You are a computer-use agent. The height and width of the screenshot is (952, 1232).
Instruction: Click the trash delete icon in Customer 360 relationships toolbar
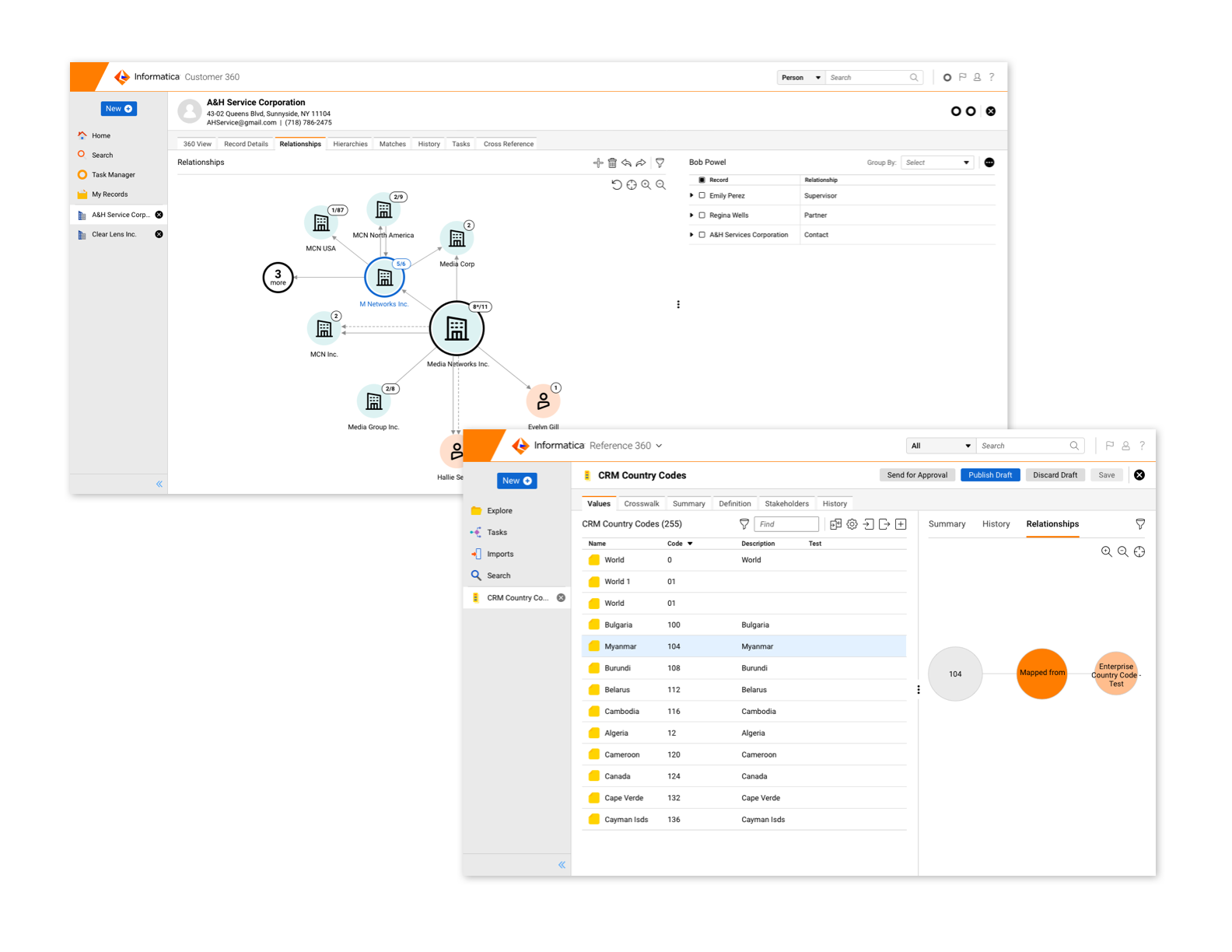point(612,163)
